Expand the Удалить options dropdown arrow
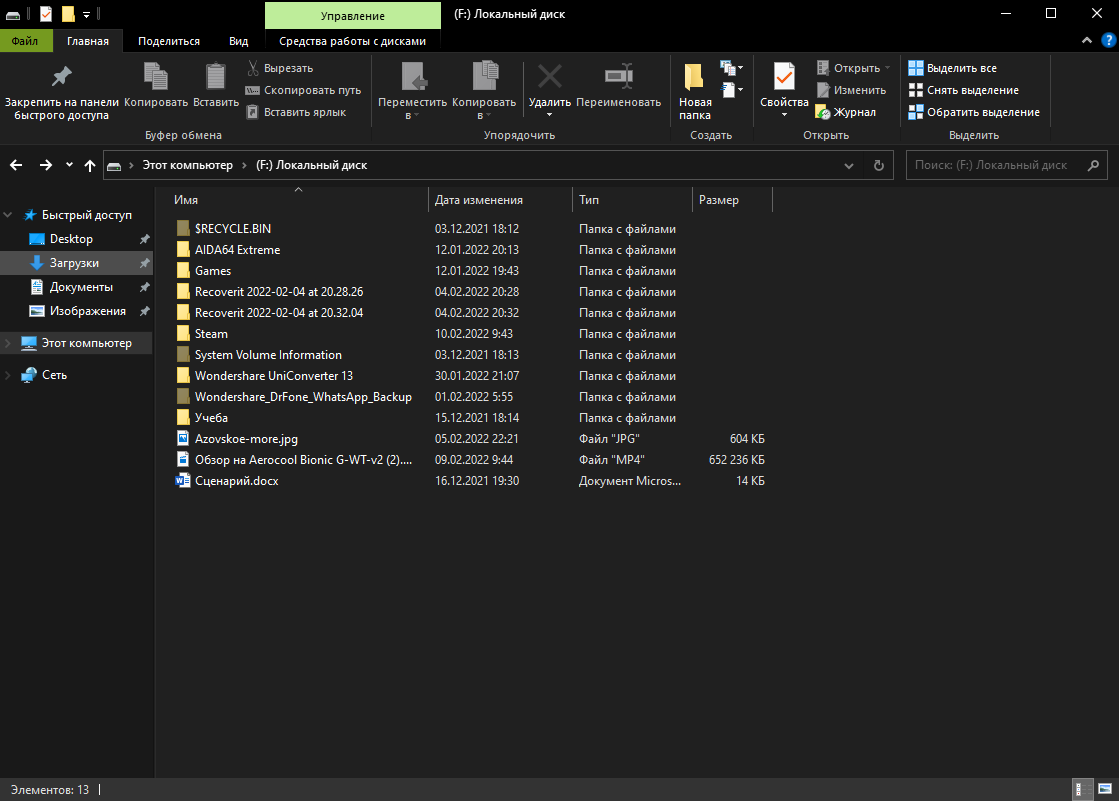 (x=550, y=115)
